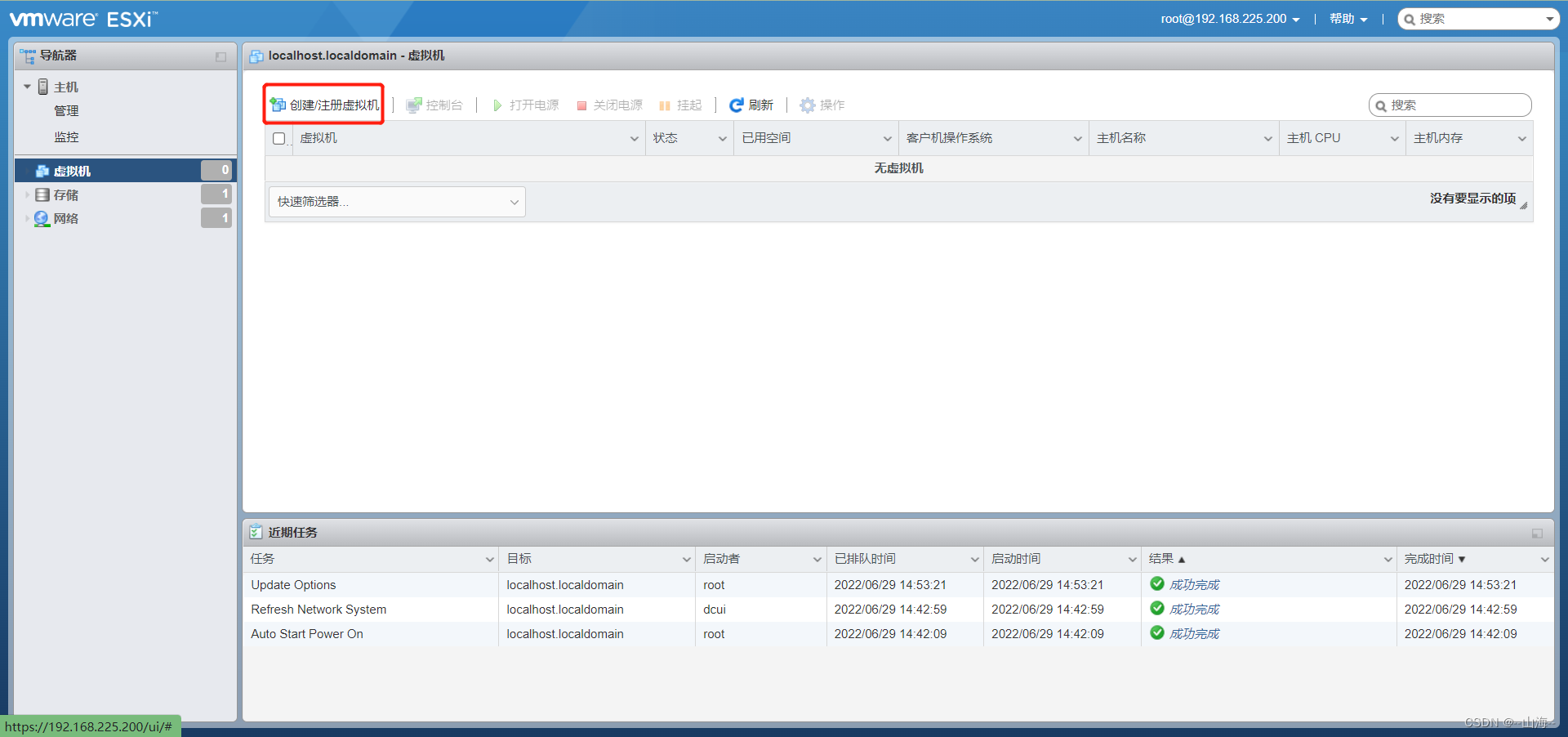Open 成功完成 link for Refresh Network System
Screen dimensions: 1568x737
pos(1194,610)
